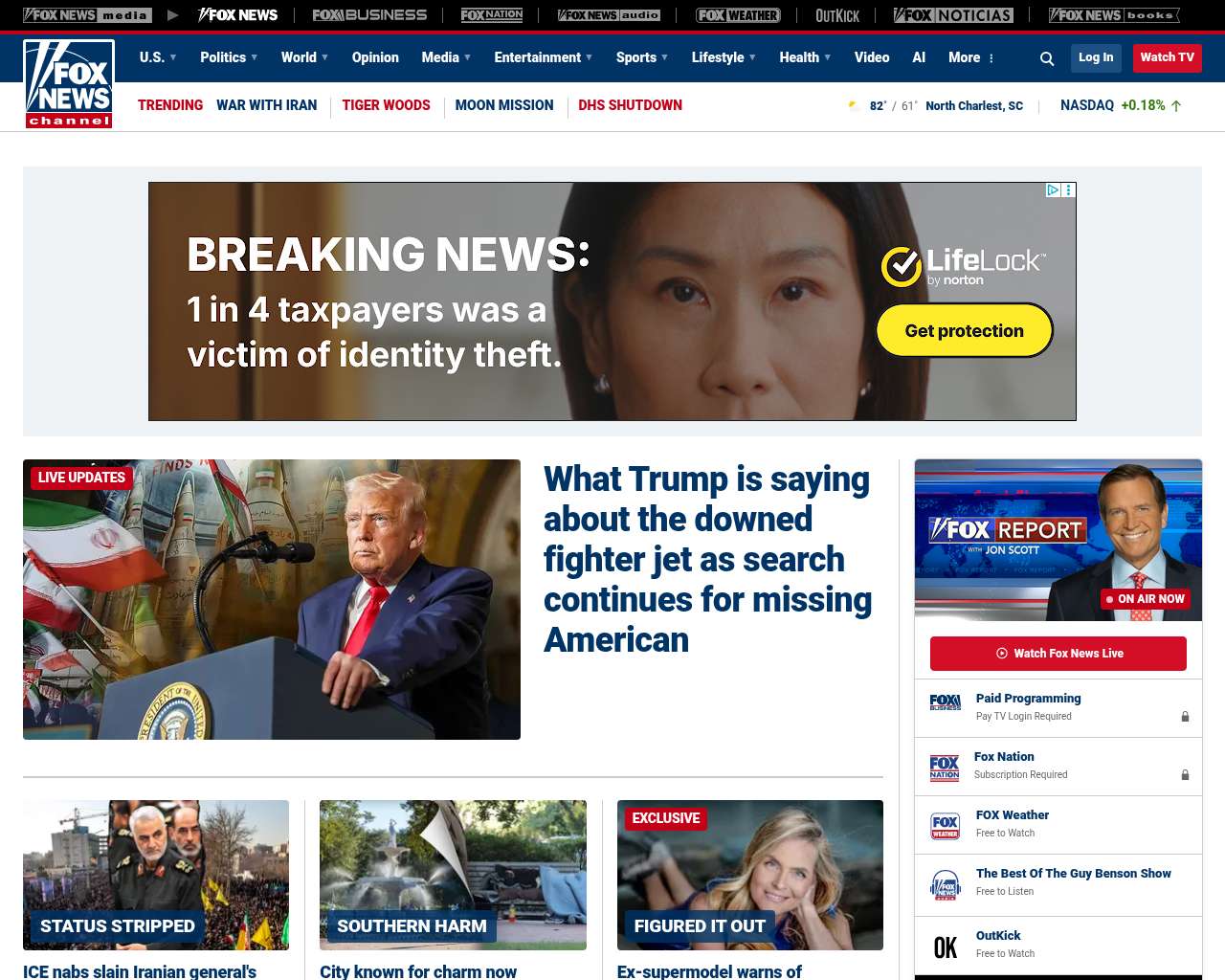The image size is (1225, 980).
Task: Expand the Politics dropdown menu
Action: coord(229,57)
